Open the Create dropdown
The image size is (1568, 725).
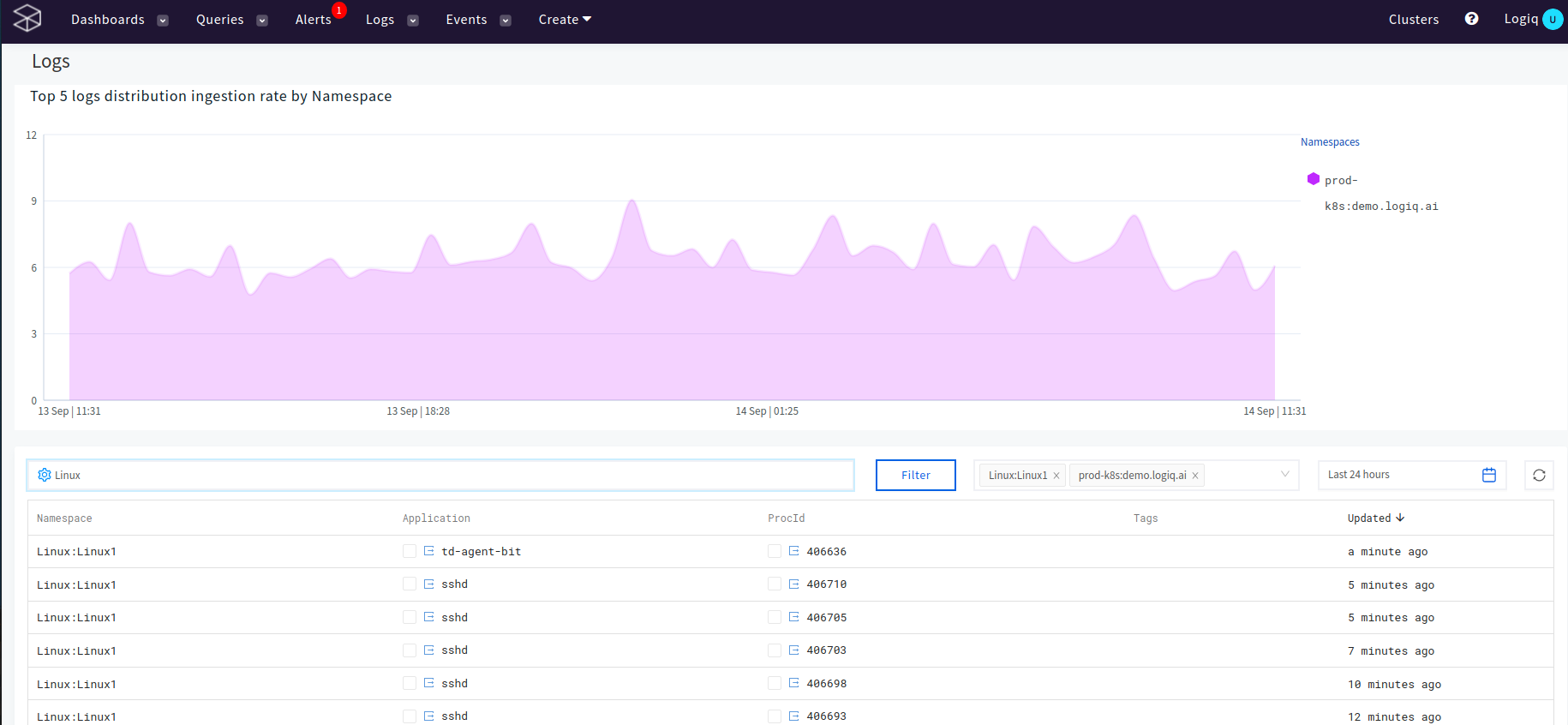click(565, 20)
